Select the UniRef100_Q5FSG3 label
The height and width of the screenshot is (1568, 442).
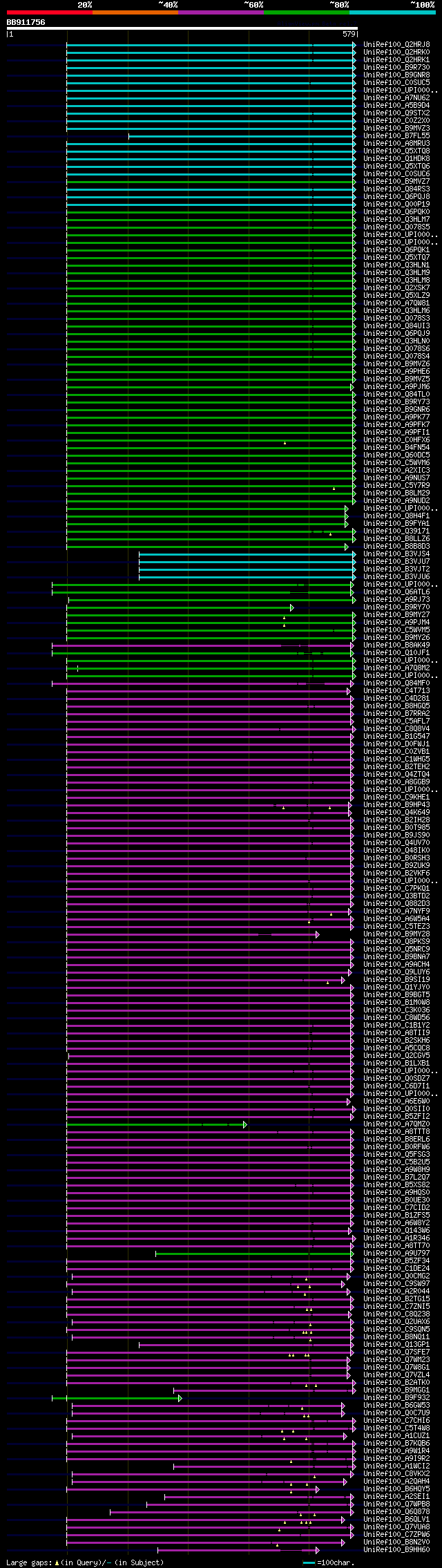pos(396,1154)
